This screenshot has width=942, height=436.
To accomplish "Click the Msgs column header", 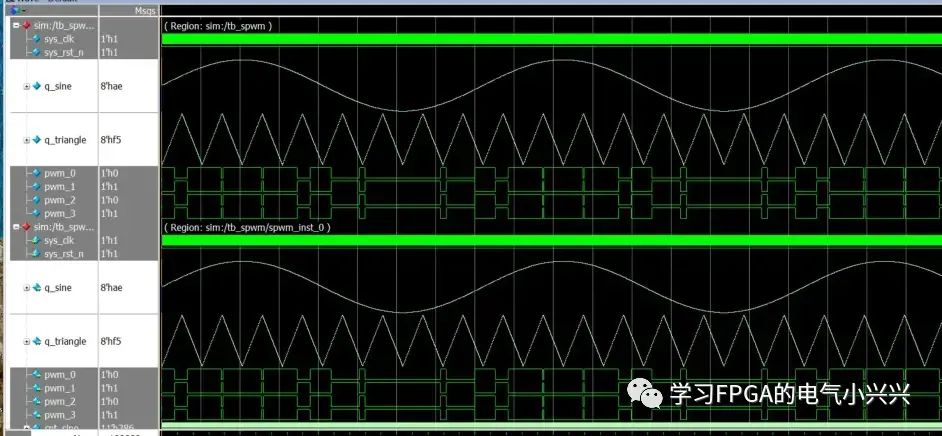I will click(x=145, y=11).
